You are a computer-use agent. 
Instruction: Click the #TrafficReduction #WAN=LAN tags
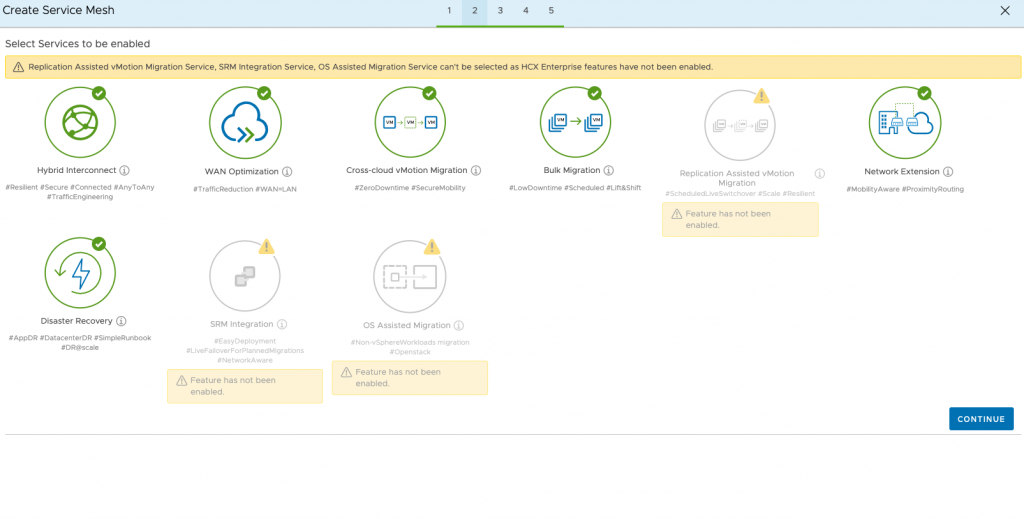point(245,189)
